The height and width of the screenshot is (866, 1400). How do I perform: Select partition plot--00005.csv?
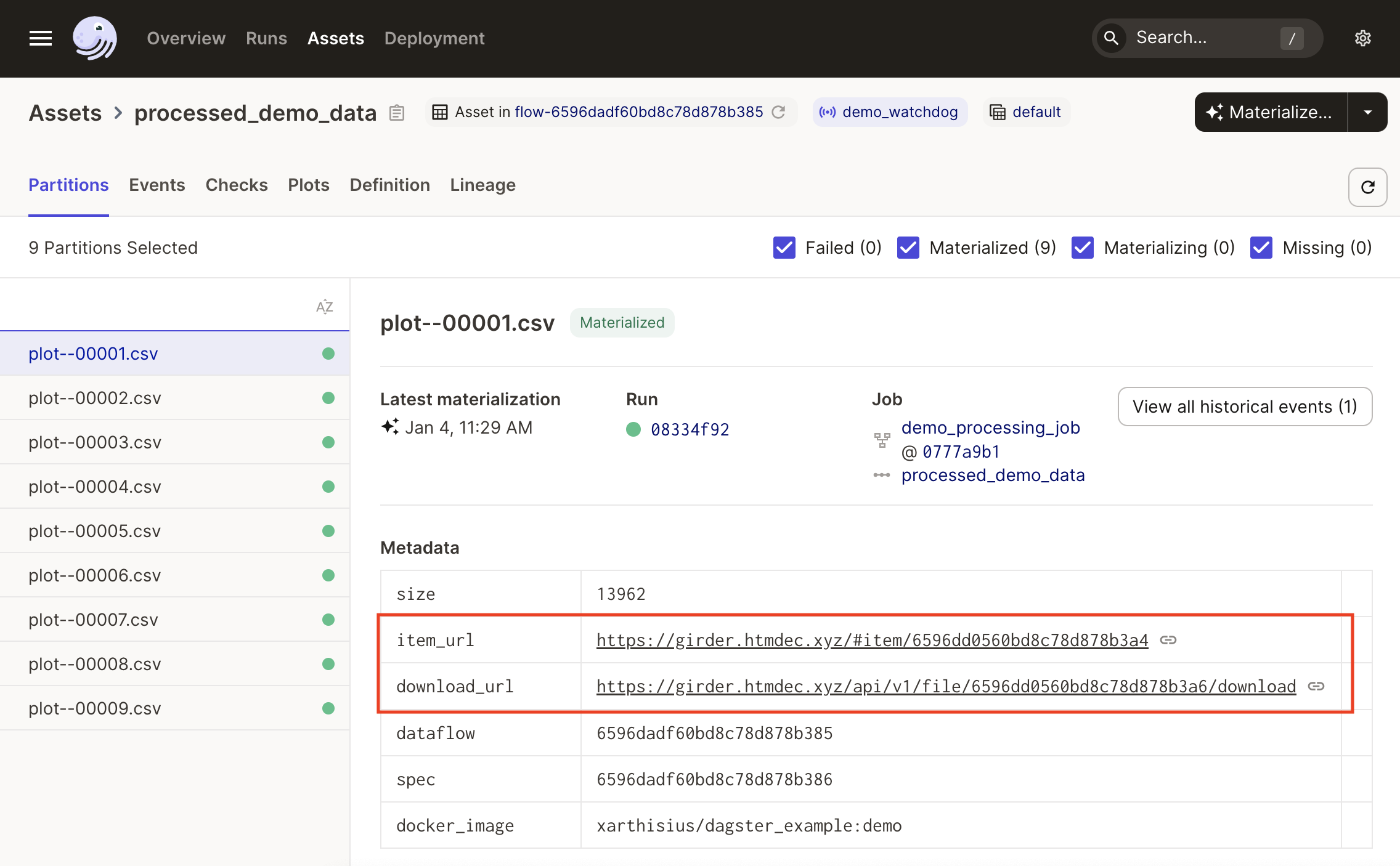(x=175, y=531)
